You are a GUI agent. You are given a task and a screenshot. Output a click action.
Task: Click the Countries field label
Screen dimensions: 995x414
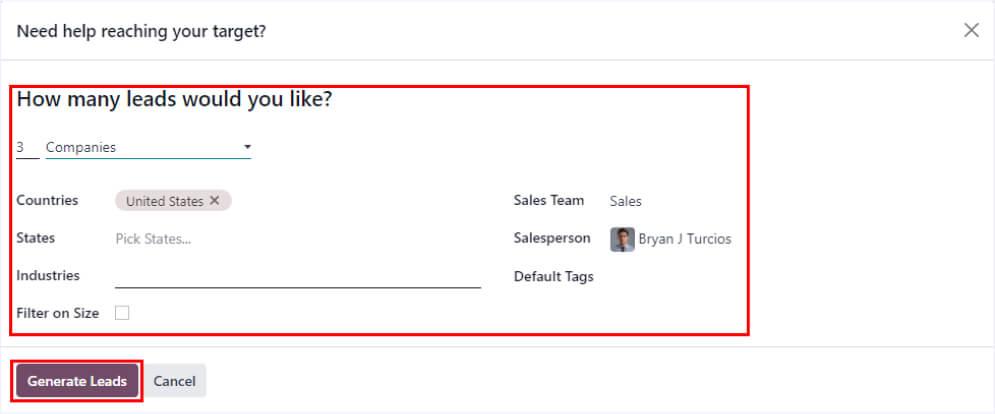pos(47,200)
